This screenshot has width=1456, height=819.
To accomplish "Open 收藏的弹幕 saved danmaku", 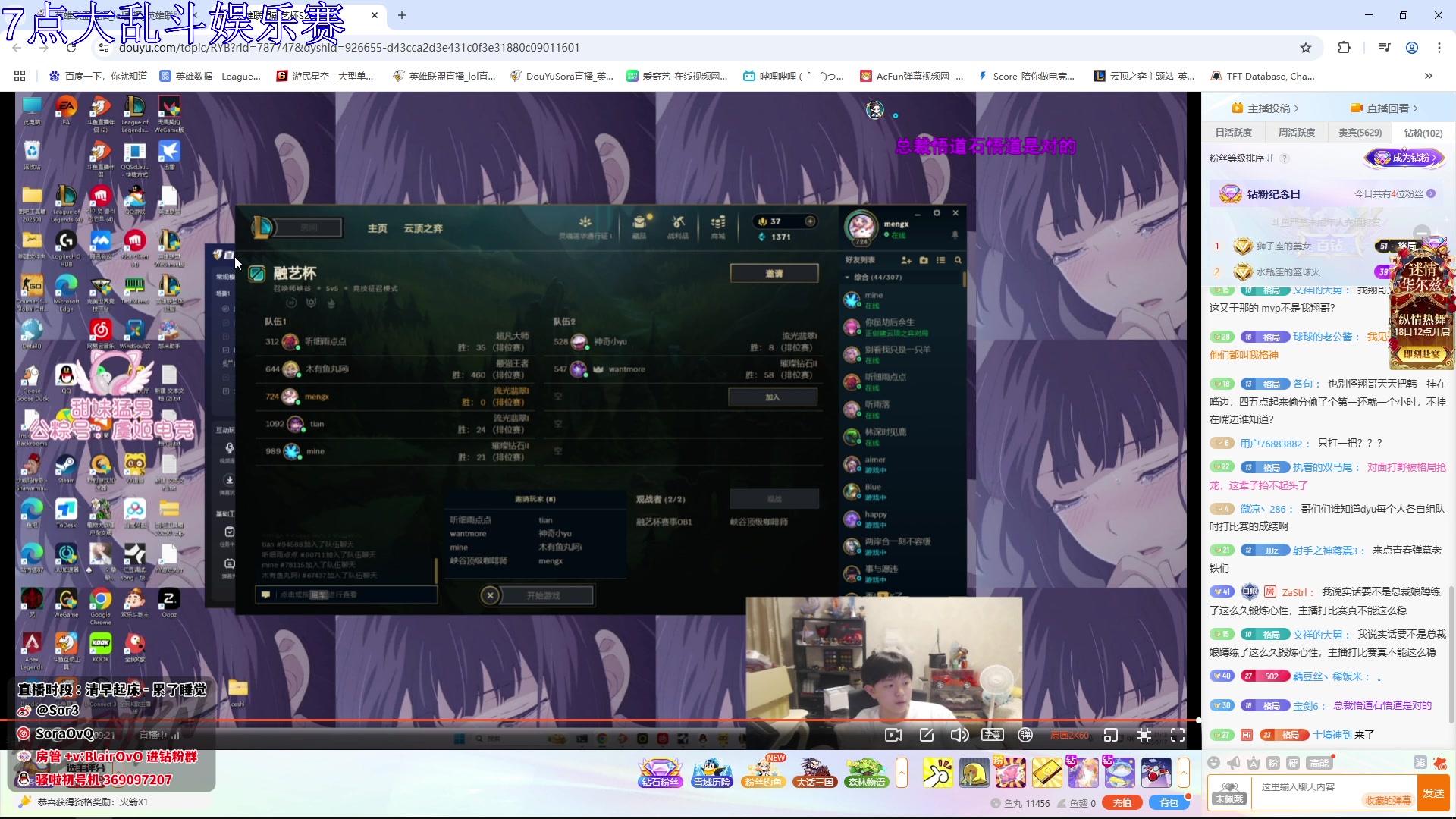I will tap(1388, 800).
